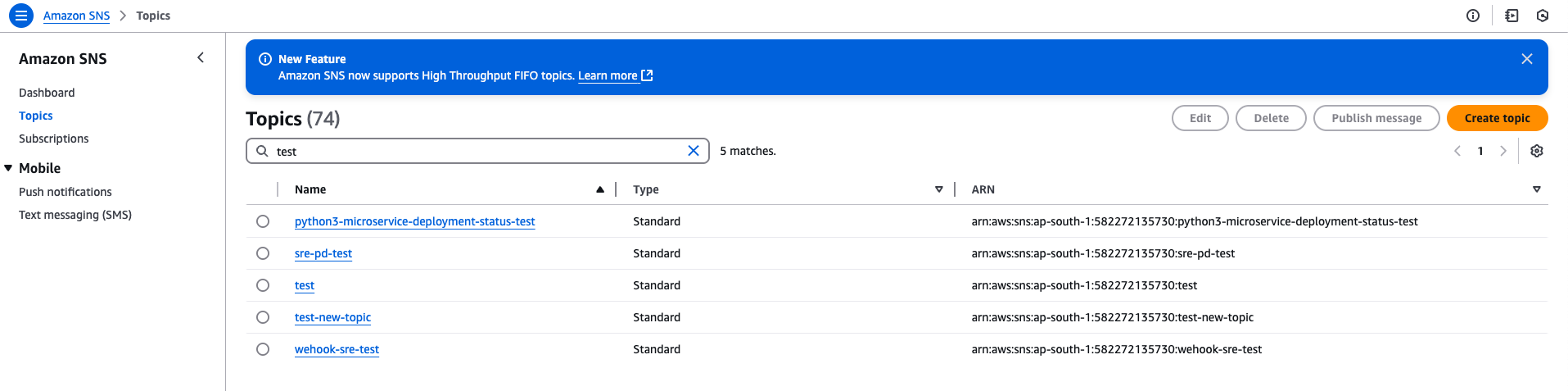This screenshot has height=391, width=1568.
Task: Open Push notifications in the side navigation
Action: (66, 192)
